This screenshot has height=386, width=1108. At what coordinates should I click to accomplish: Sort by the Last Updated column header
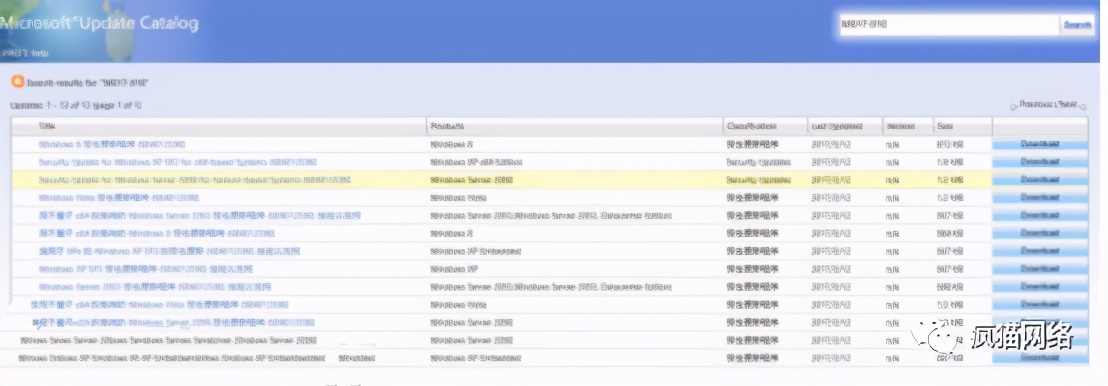[837, 127]
